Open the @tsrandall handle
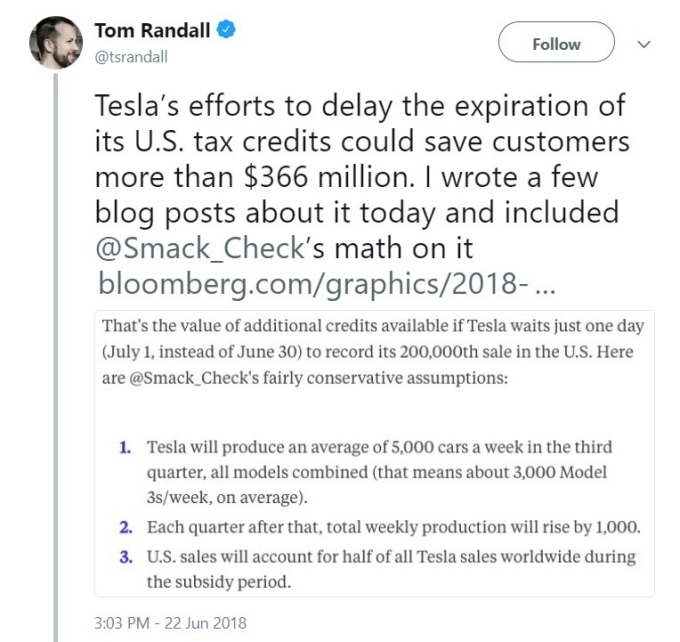 coord(131,57)
